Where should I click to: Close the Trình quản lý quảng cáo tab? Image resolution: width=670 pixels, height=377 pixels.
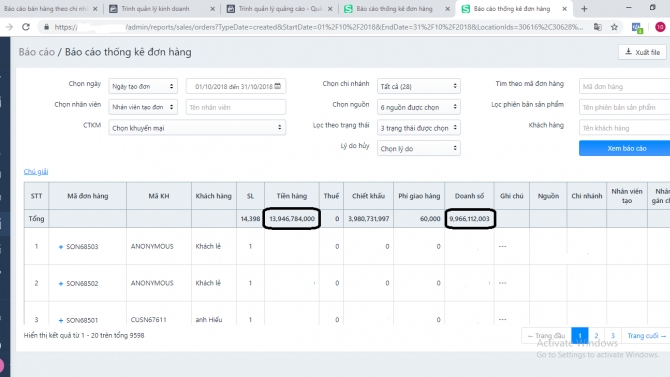tap(330, 9)
